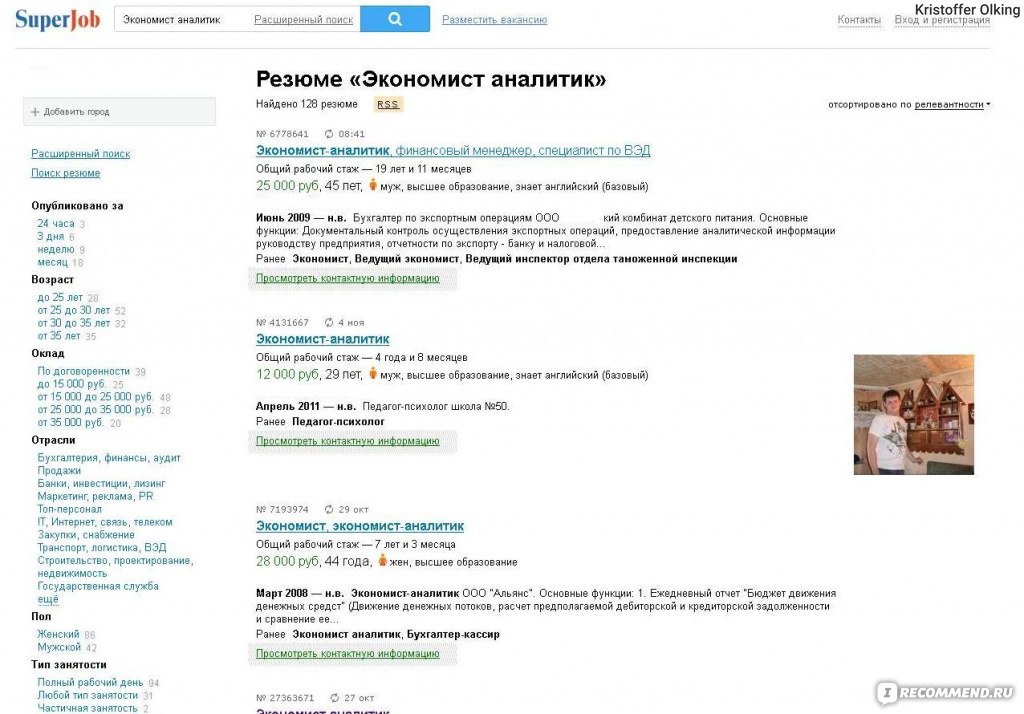Click the refresh icon next to 4 ноя
This screenshot has width=1024, height=714.
point(329,323)
